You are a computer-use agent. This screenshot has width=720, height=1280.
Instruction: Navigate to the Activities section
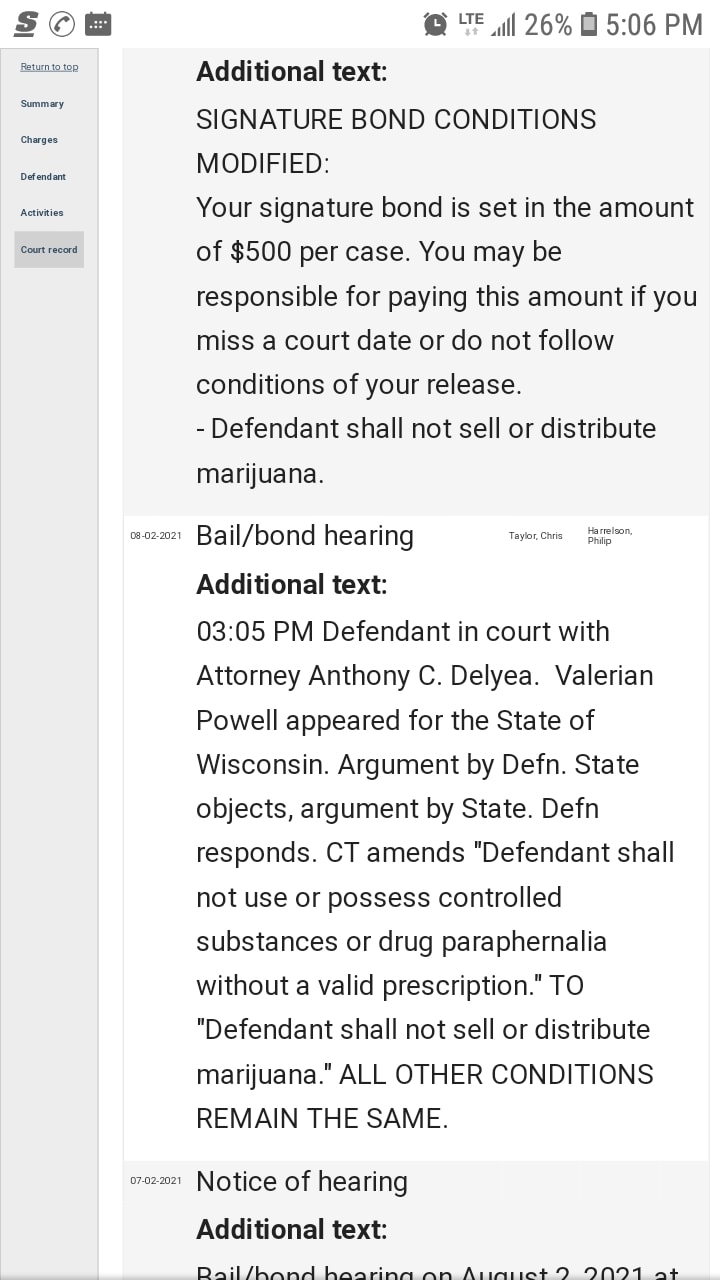point(42,213)
